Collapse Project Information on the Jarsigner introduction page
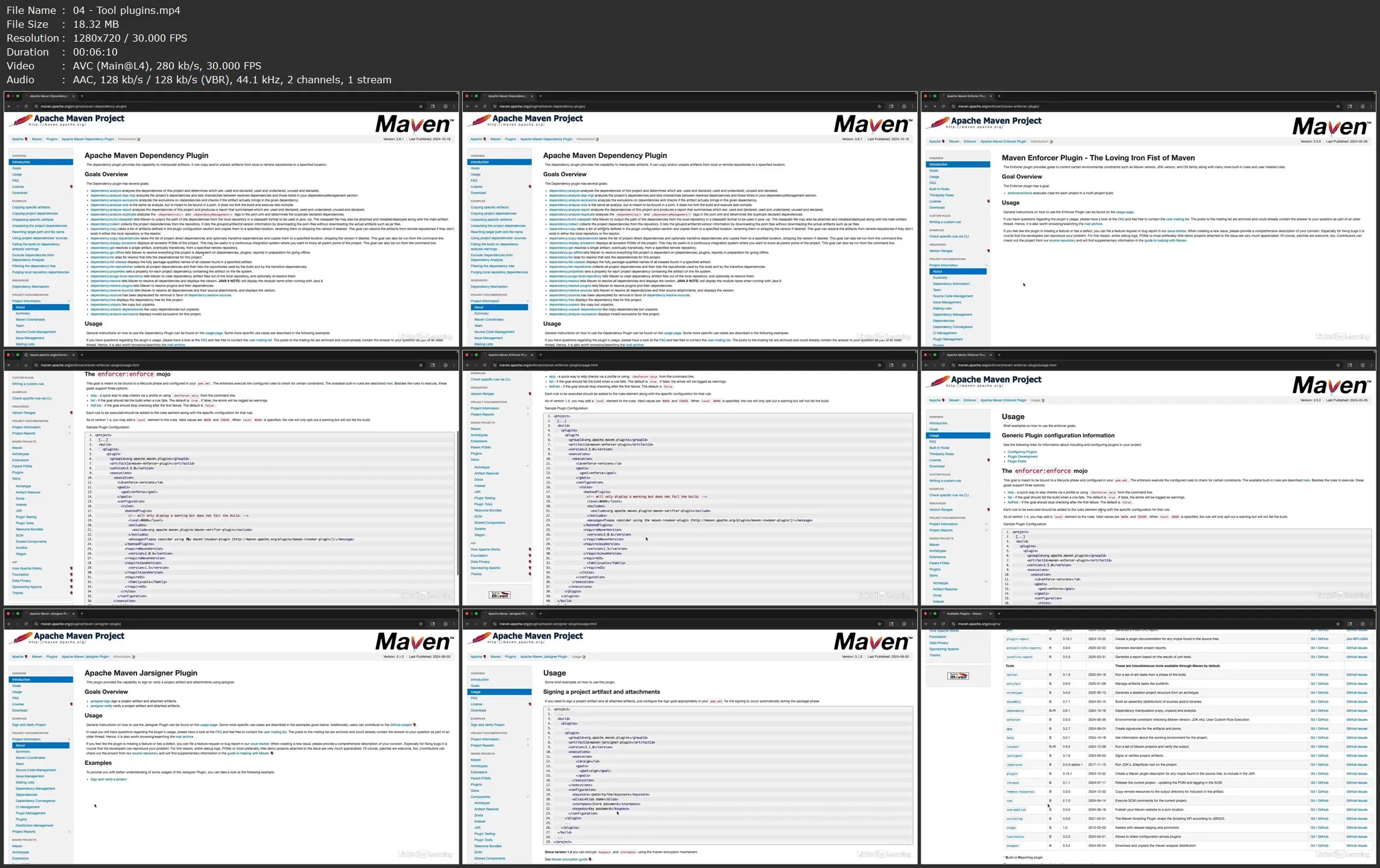 69,739
